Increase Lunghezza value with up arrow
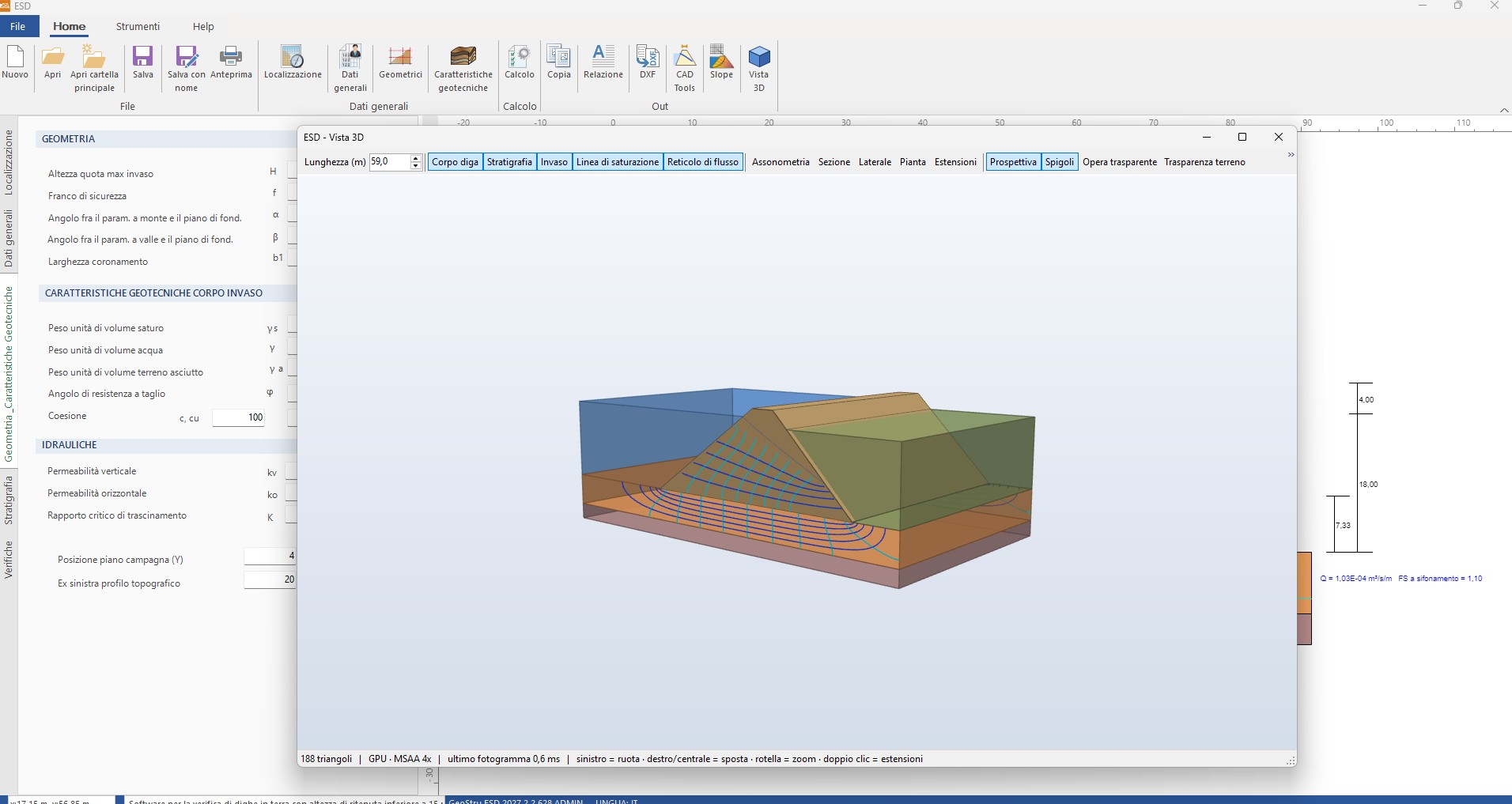This screenshot has width=1512, height=804. click(416, 158)
